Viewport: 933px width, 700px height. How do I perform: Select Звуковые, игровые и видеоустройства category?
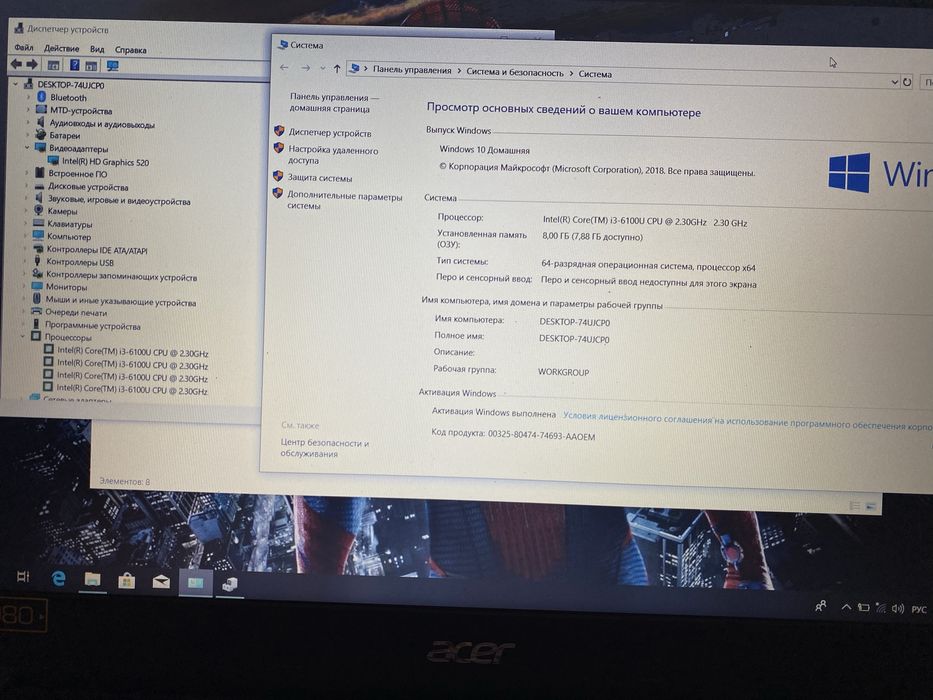(119, 201)
